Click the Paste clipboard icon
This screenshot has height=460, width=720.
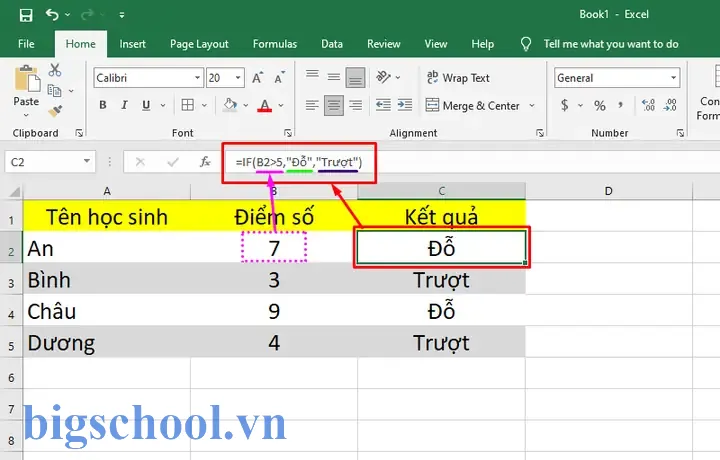click(x=27, y=79)
